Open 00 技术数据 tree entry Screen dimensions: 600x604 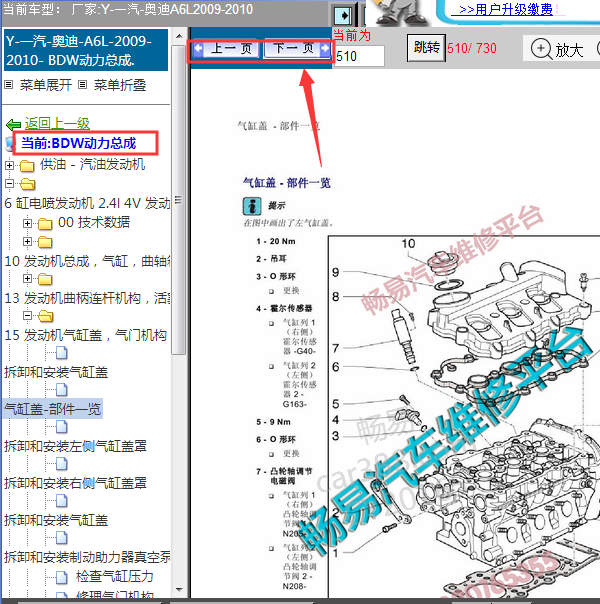pyautogui.click(x=94, y=222)
